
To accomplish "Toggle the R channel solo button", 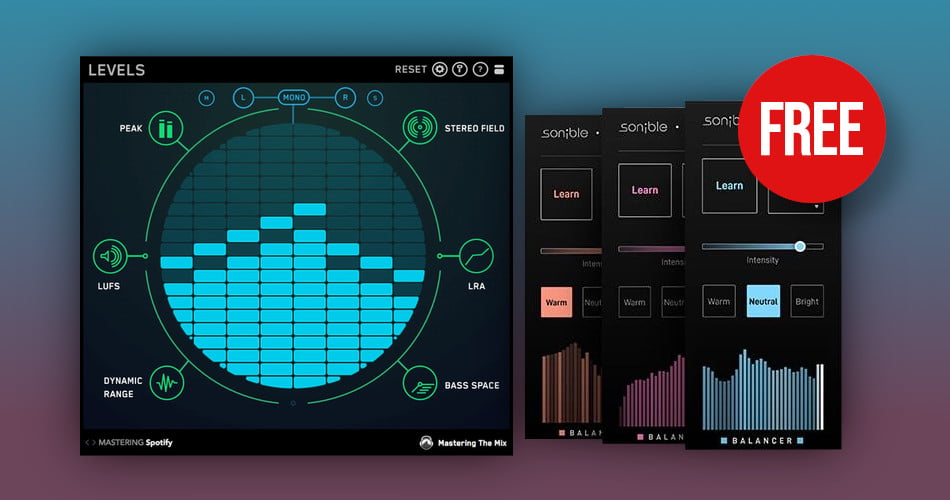I will click(x=345, y=97).
